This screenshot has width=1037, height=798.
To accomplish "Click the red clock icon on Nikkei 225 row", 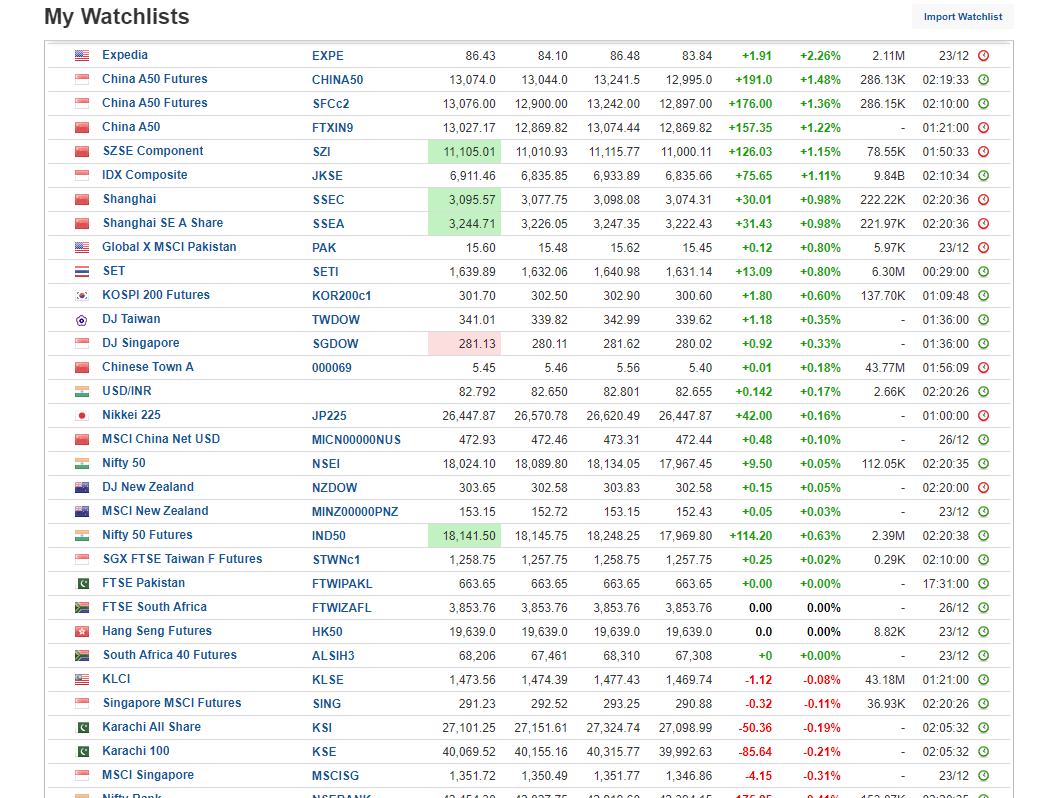I will point(983,416).
